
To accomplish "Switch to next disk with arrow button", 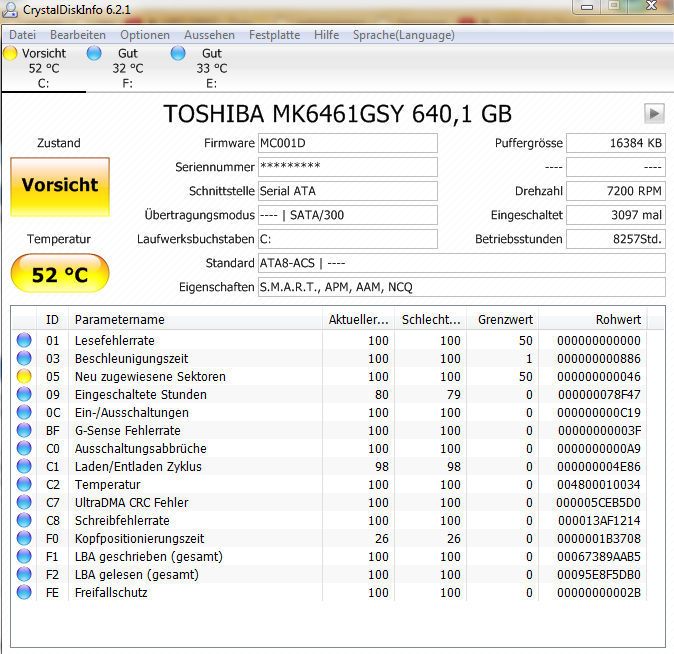I will coord(654,114).
